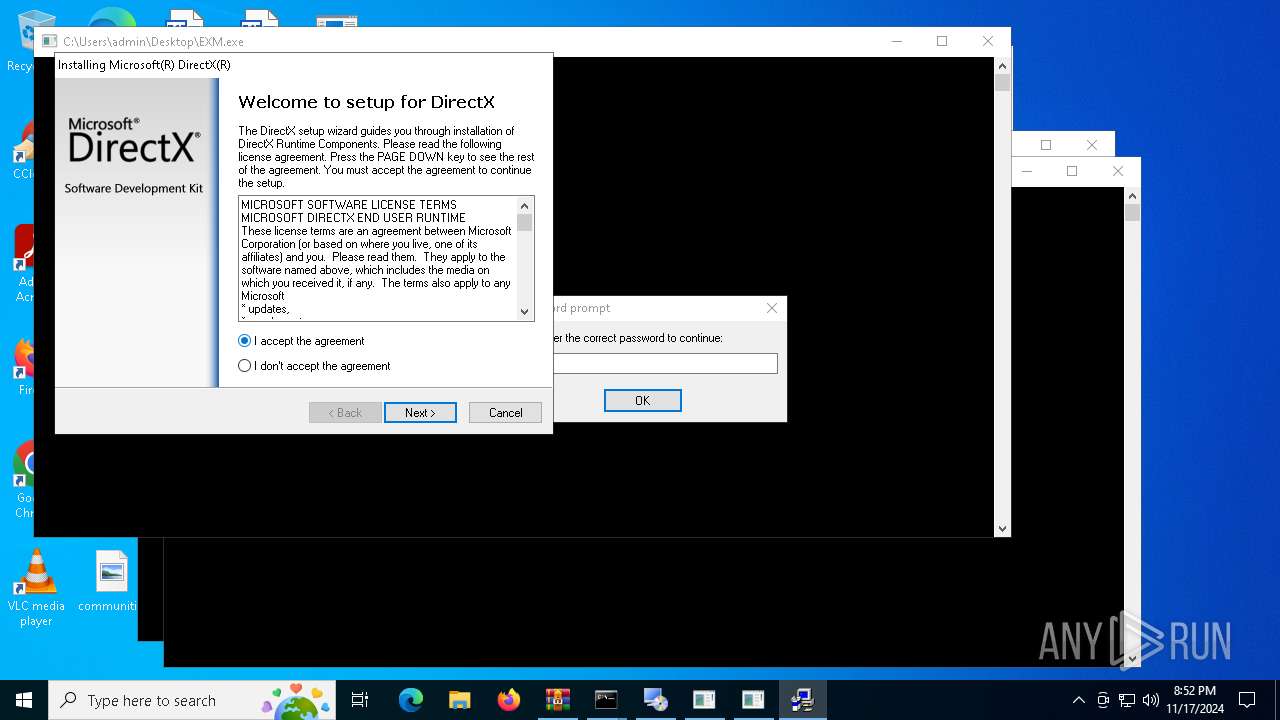This screenshot has width=1280, height=720.
Task: Click 'MICROSOFT SOFTWARE LICENSE TERMS' line
Action: [349, 205]
